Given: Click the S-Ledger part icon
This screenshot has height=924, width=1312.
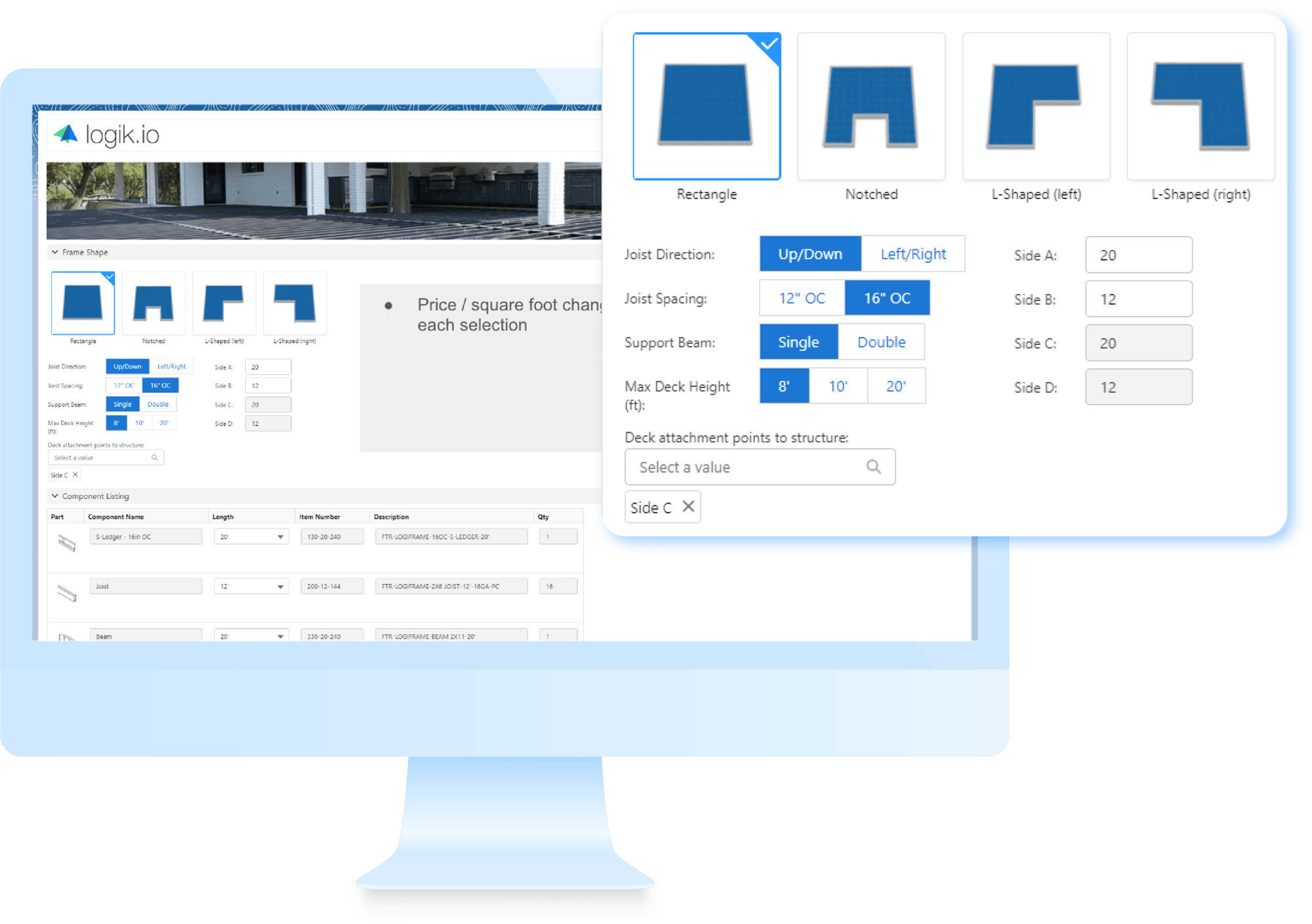Looking at the screenshot, I should (66, 542).
